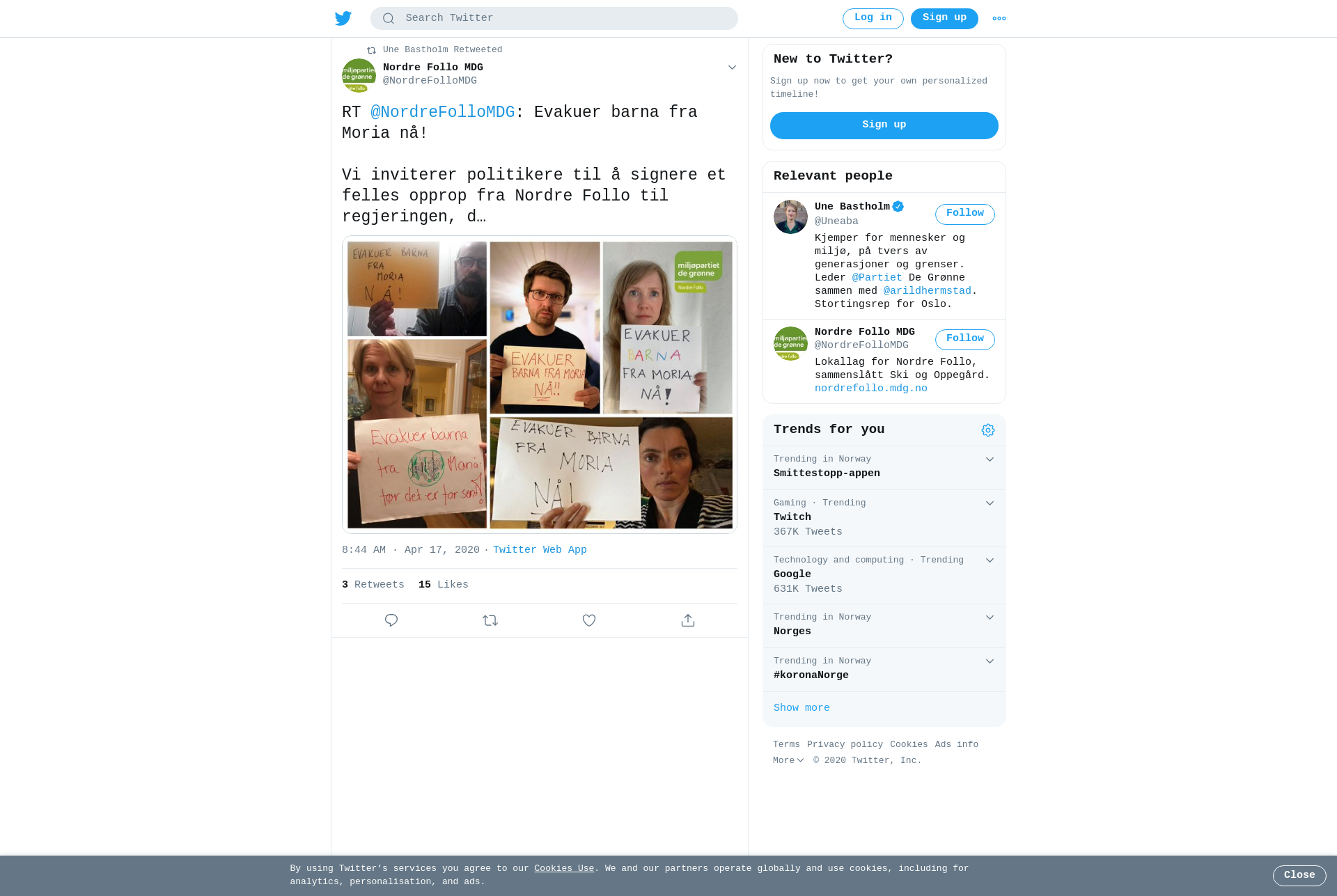Open the More footer dropdown
The height and width of the screenshot is (896, 1337).
(x=788, y=760)
